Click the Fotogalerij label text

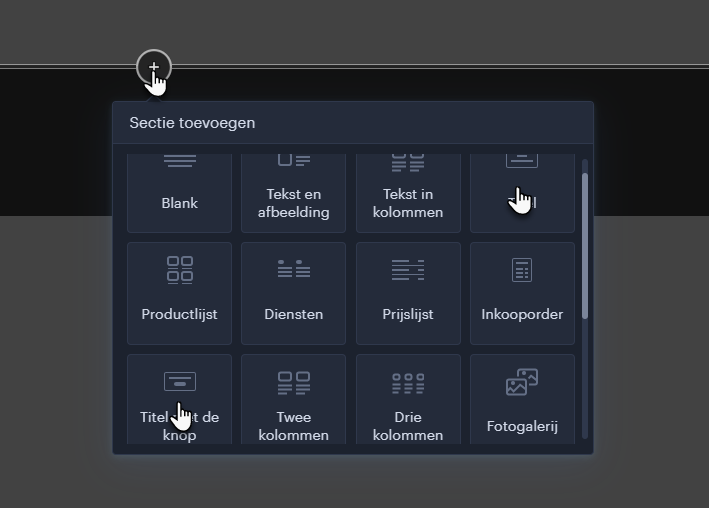tap(522, 426)
